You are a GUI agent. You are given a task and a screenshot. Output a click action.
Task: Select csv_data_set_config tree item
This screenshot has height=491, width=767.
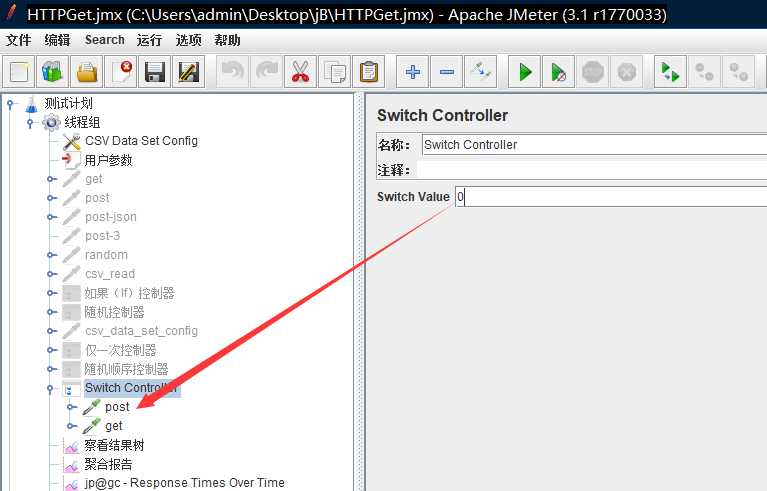tap(141, 331)
